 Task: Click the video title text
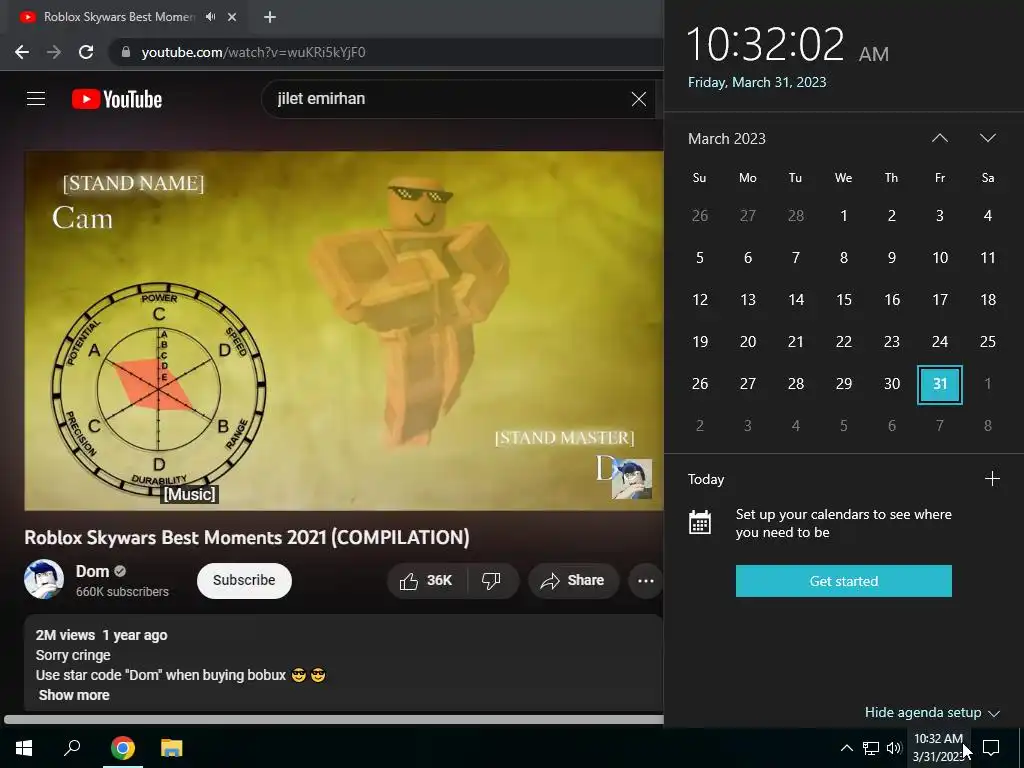click(247, 537)
